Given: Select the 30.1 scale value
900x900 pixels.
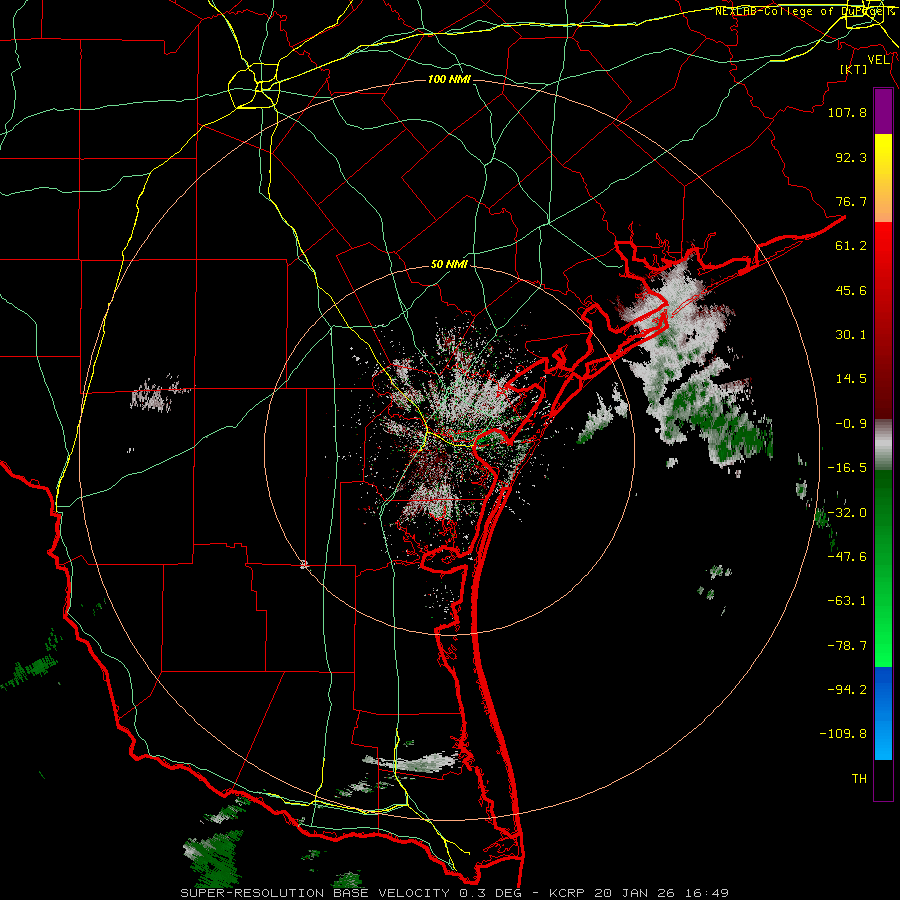Looking at the screenshot, I should point(851,335).
